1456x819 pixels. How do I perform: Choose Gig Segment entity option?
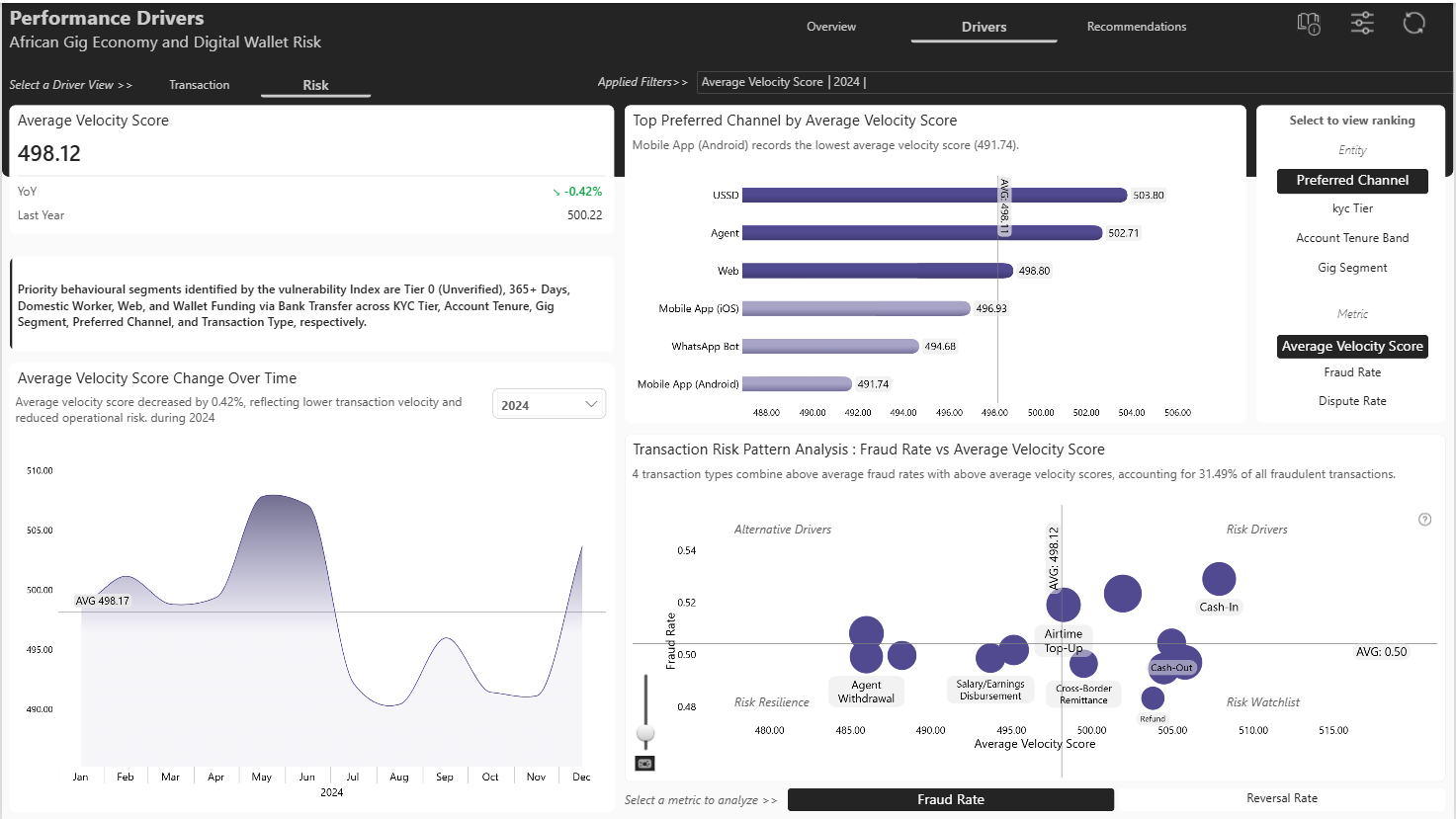(1352, 268)
